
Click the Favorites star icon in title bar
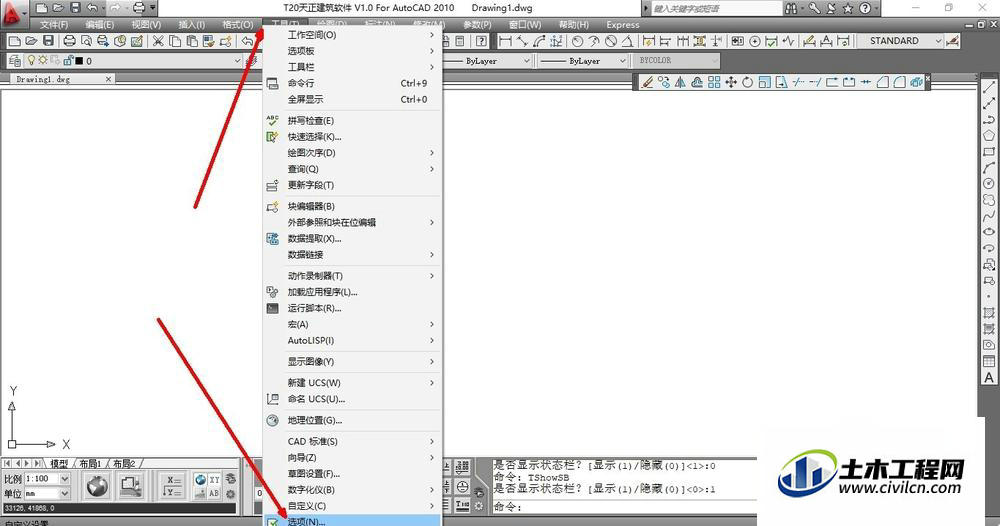(x=848, y=8)
